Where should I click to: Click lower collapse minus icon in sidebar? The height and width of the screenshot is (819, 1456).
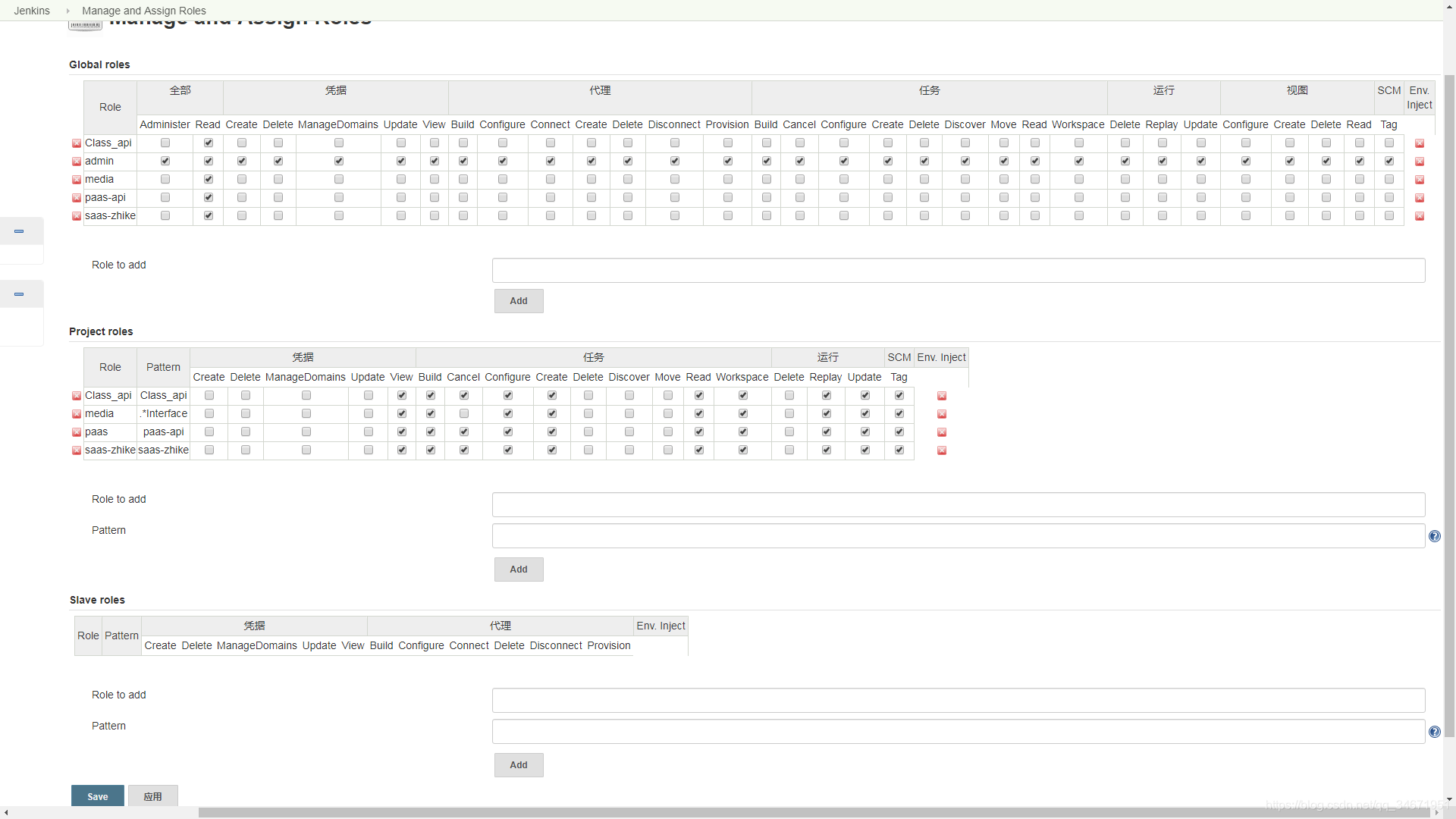pyautogui.click(x=19, y=294)
